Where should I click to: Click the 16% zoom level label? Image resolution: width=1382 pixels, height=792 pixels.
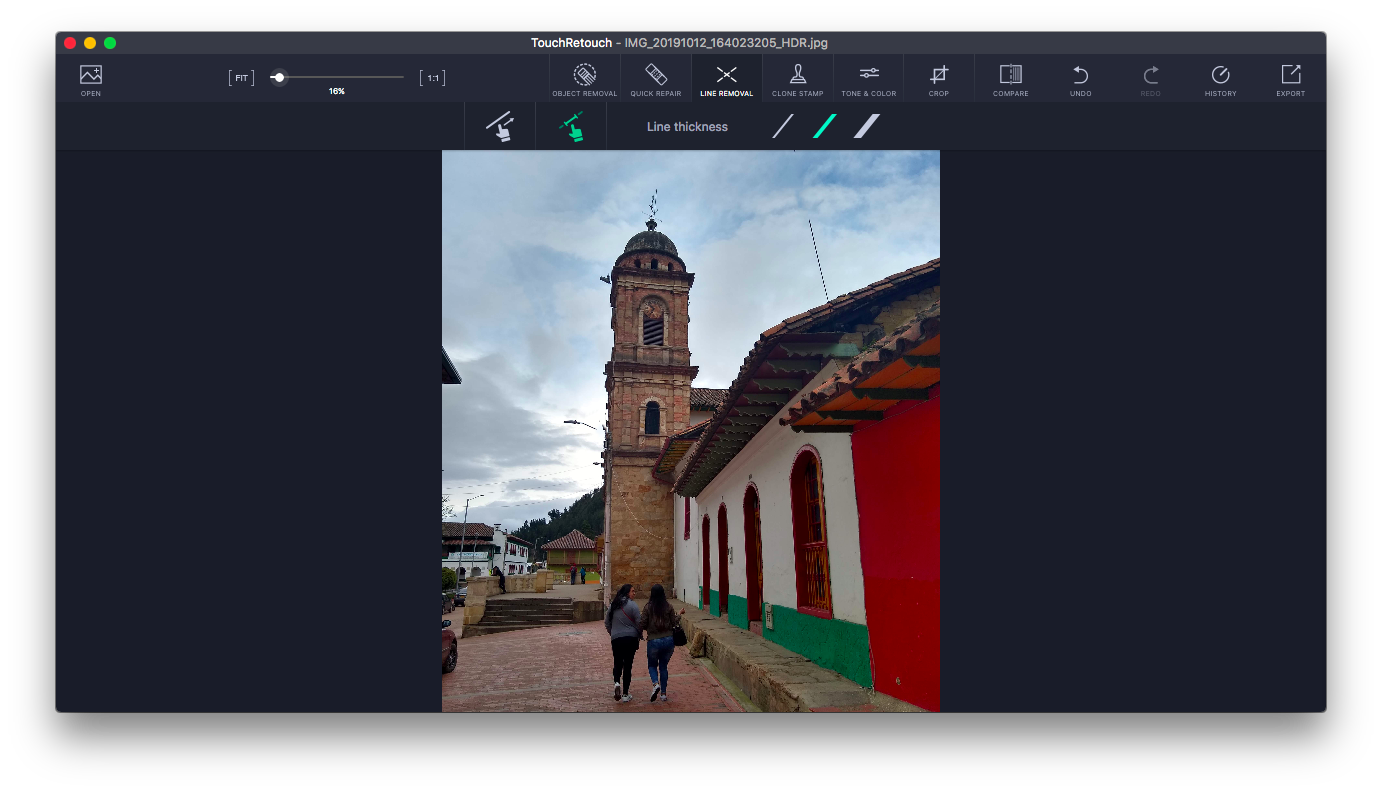point(337,91)
